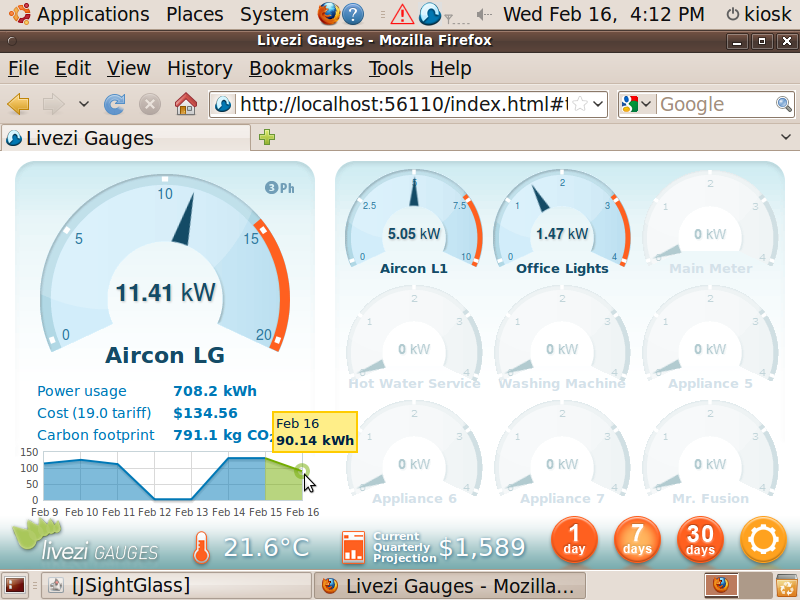Select the Hot Water Service gauge
This screenshot has height=600, width=800.
[414, 338]
